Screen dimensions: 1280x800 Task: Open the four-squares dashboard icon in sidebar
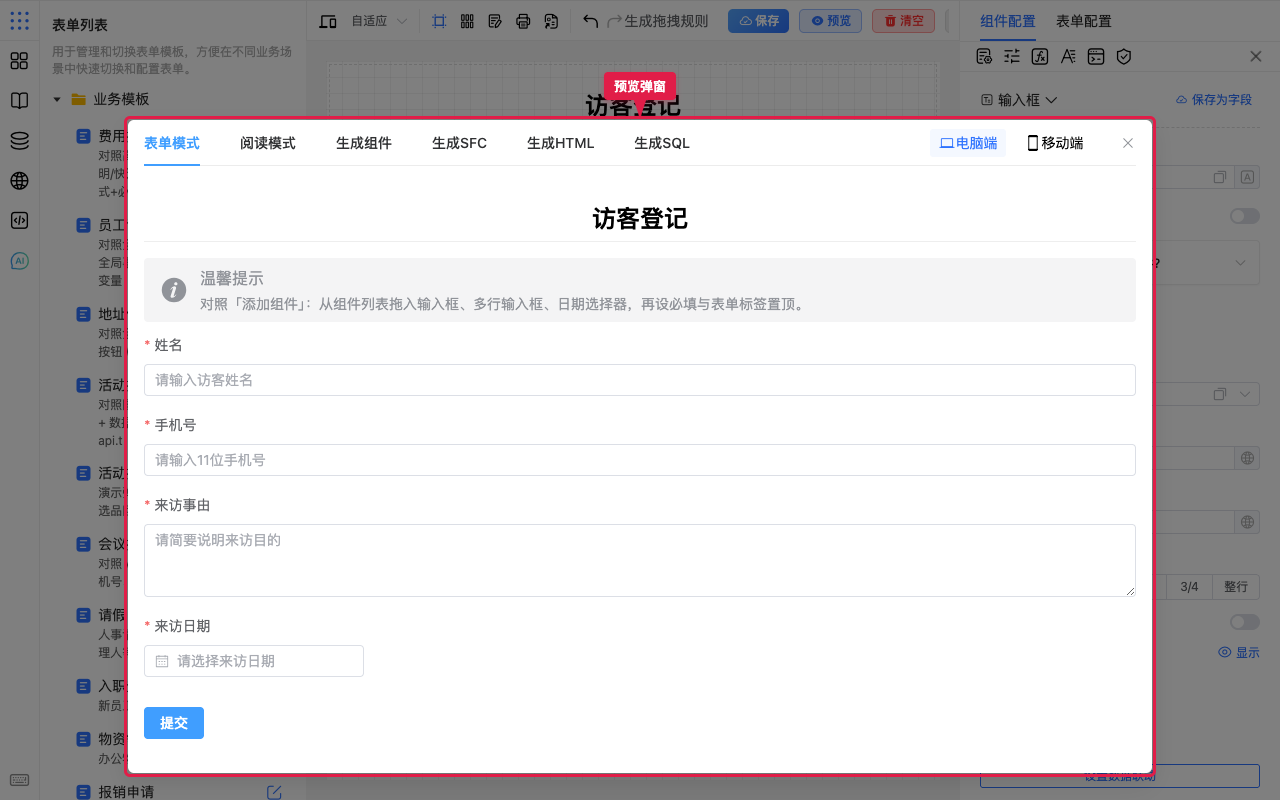[x=19, y=61]
